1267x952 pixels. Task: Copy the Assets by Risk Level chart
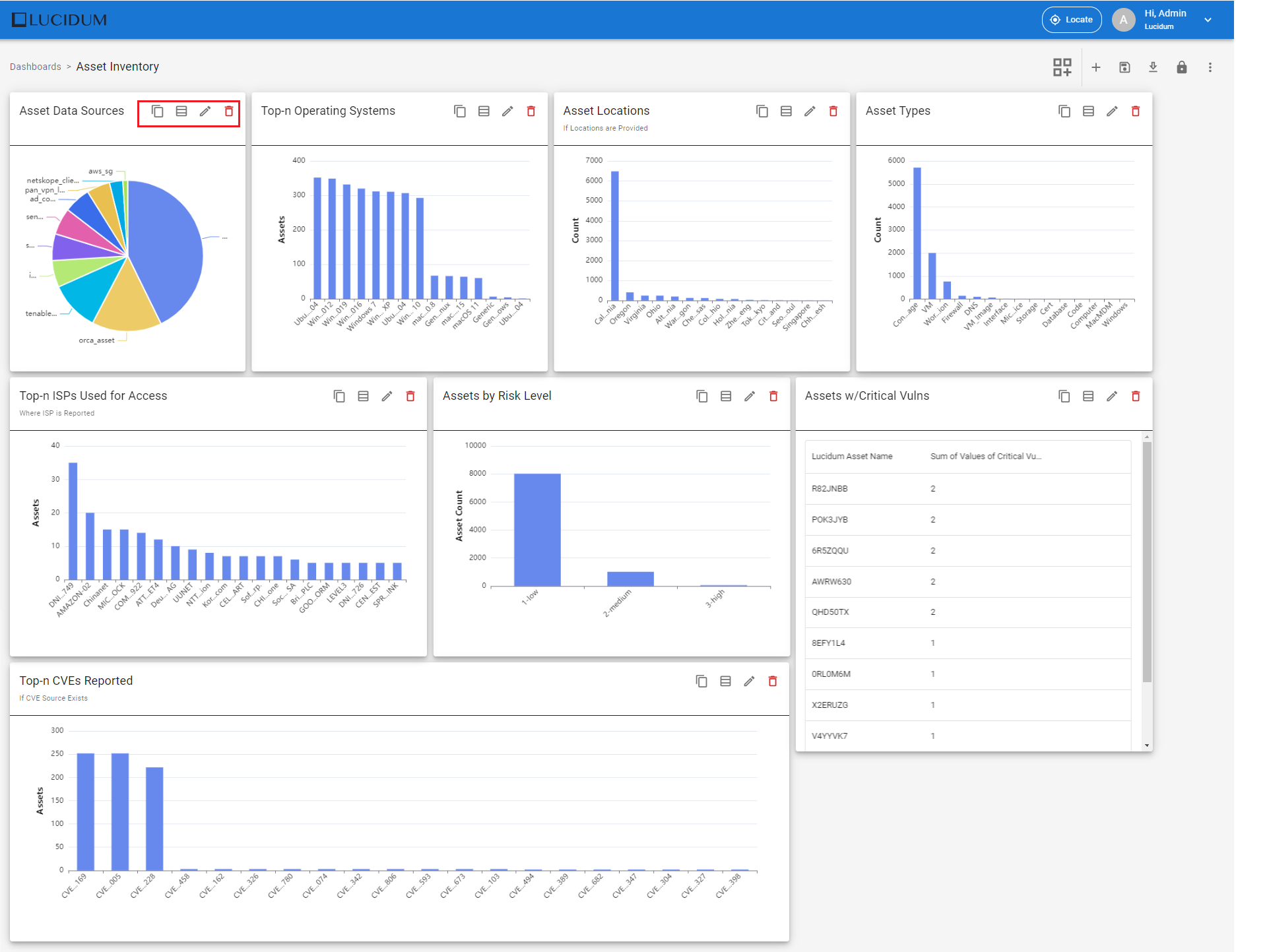(x=702, y=396)
